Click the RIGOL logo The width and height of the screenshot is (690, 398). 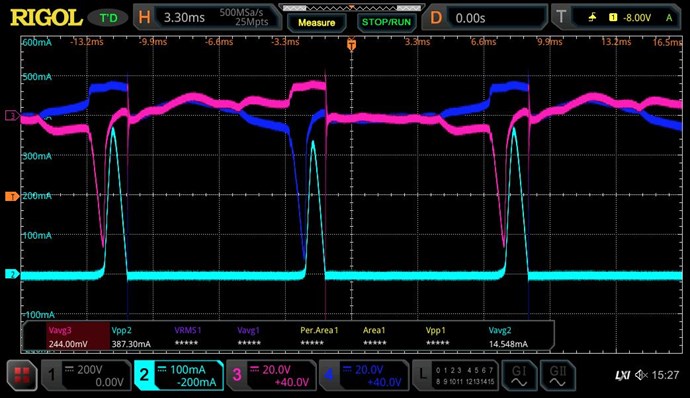pos(46,18)
